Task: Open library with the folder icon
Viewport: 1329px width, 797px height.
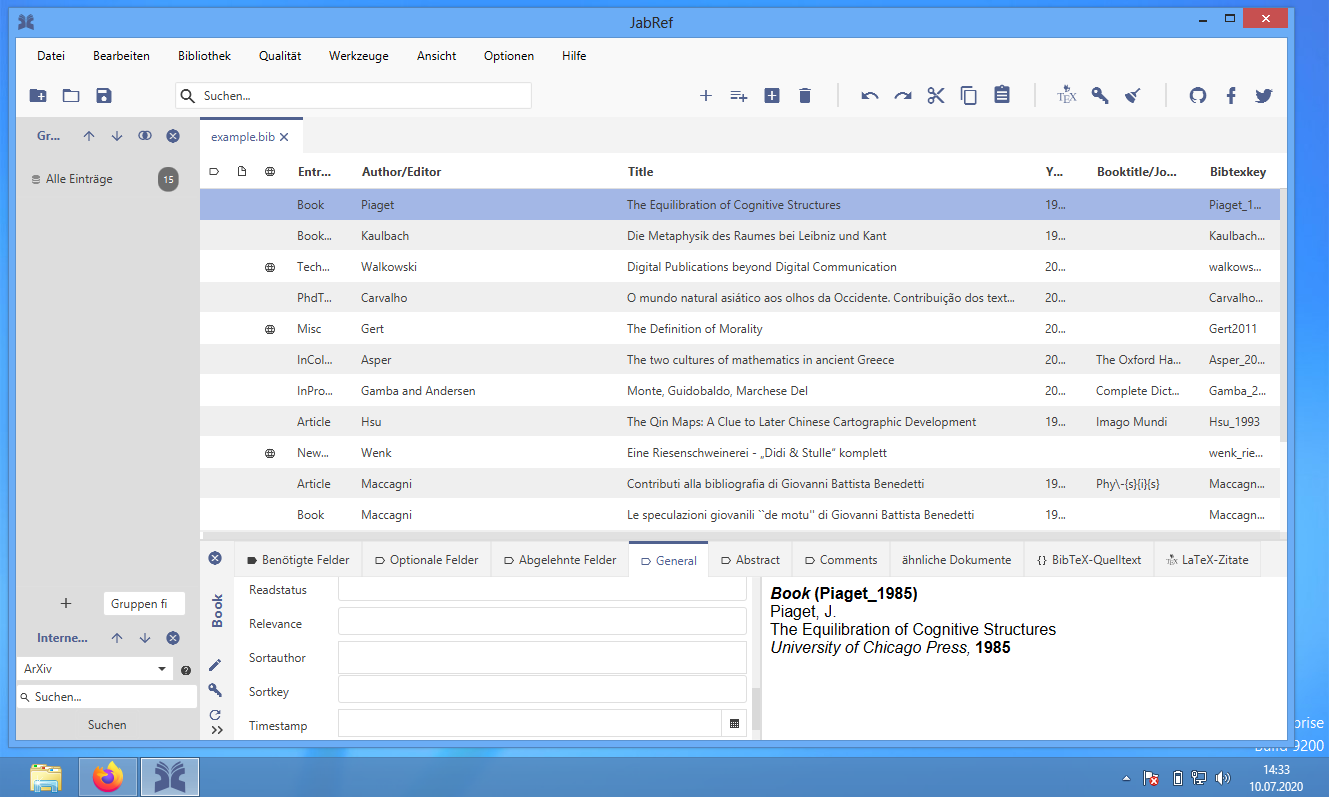Action: [x=71, y=96]
